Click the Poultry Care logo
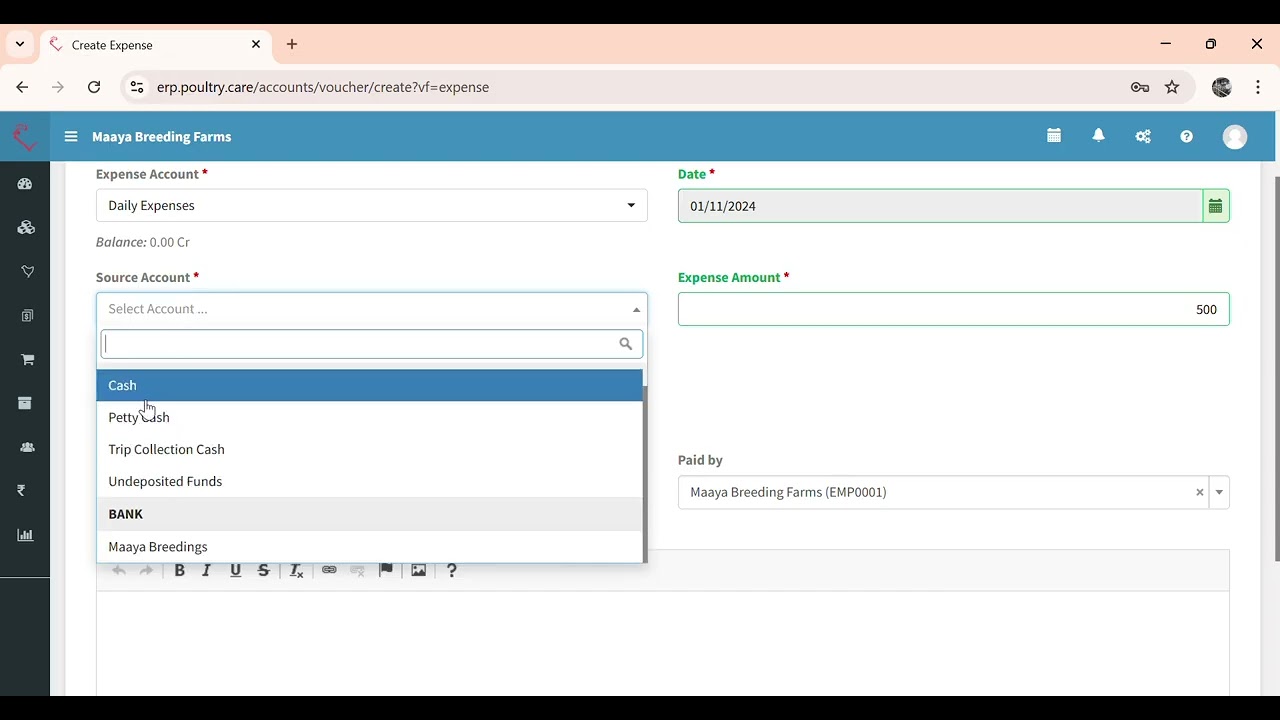This screenshot has width=1280, height=720. coord(25,137)
